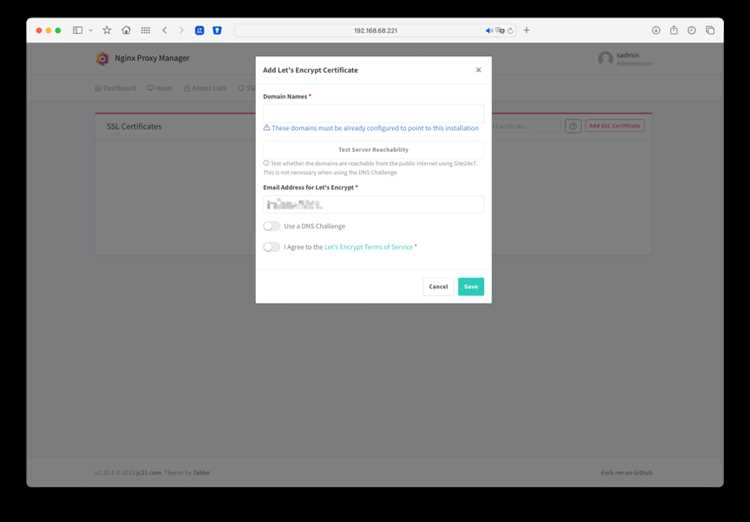Reload the page with the refresh icon
Screen dimensions: 750x522
(x=510, y=30)
